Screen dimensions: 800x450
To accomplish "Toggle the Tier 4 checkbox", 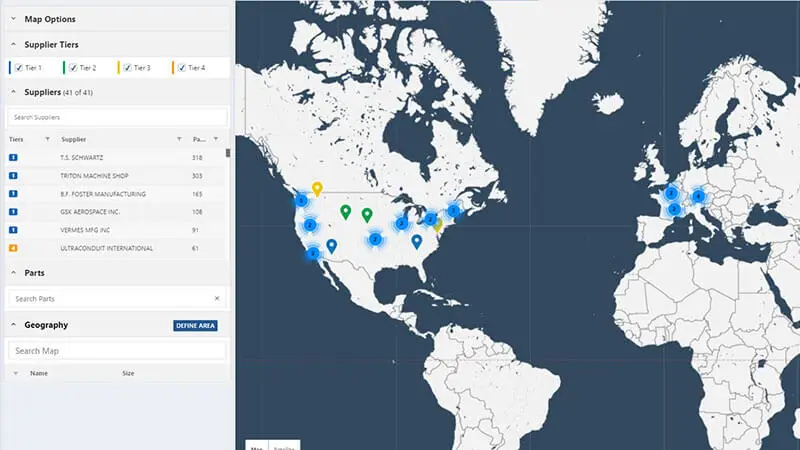I will [x=182, y=67].
